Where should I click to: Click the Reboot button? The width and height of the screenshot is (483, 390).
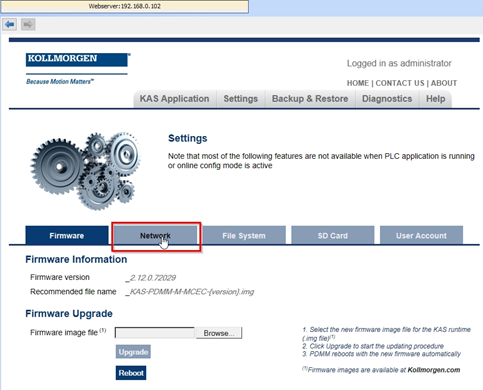[x=131, y=373]
